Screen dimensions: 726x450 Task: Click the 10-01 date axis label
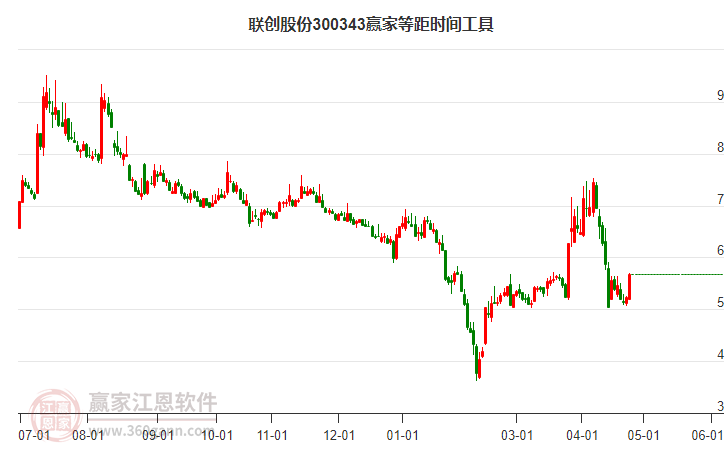[x=217, y=436]
